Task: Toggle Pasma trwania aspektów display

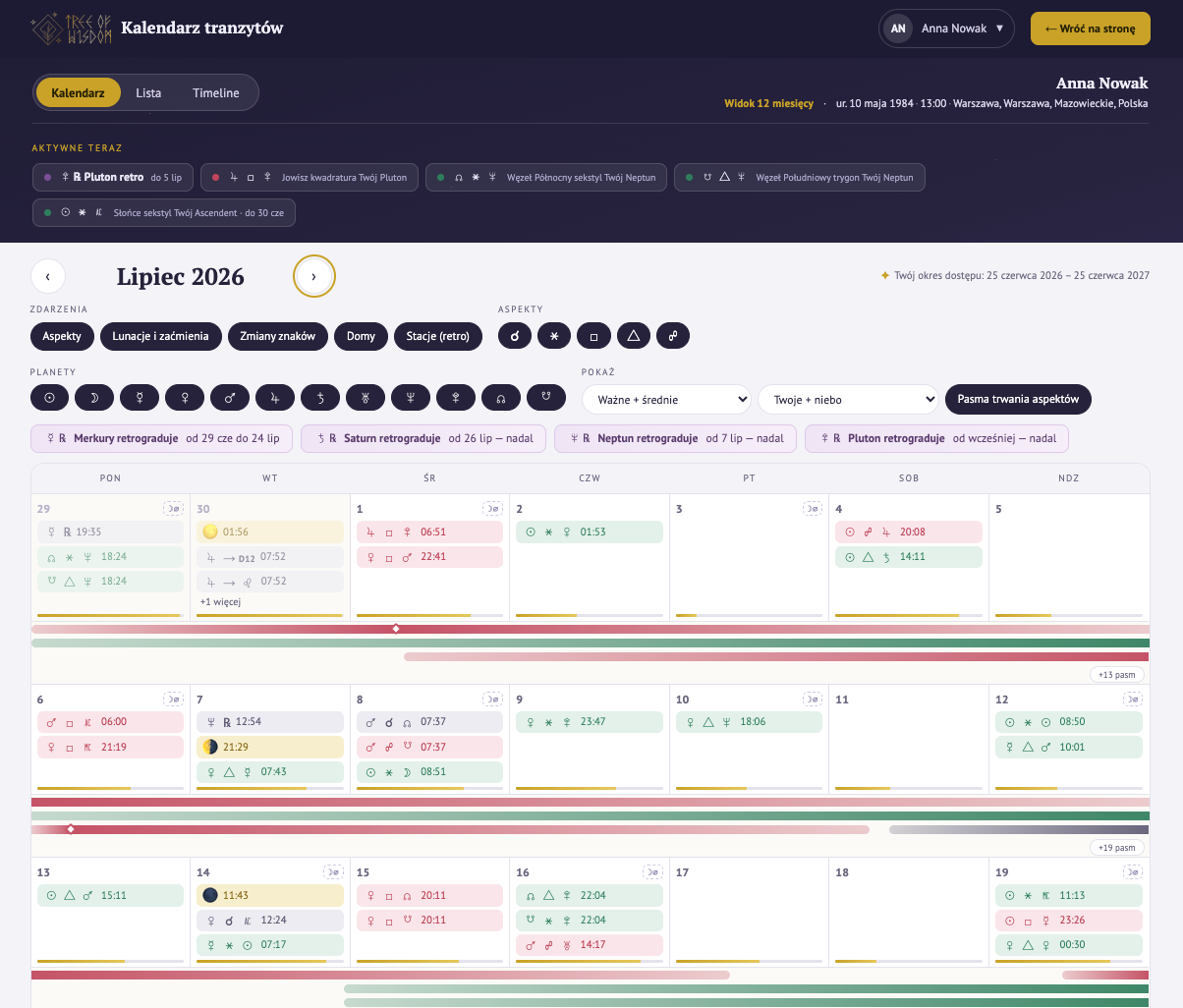Action: click(1018, 399)
